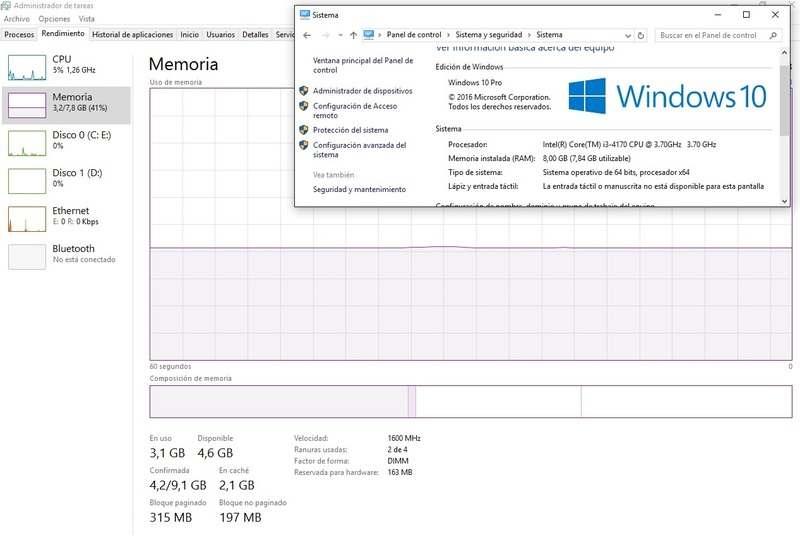Open the Opciones menu
The height and width of the screenshot is (540, 800).
click(54, 19)
